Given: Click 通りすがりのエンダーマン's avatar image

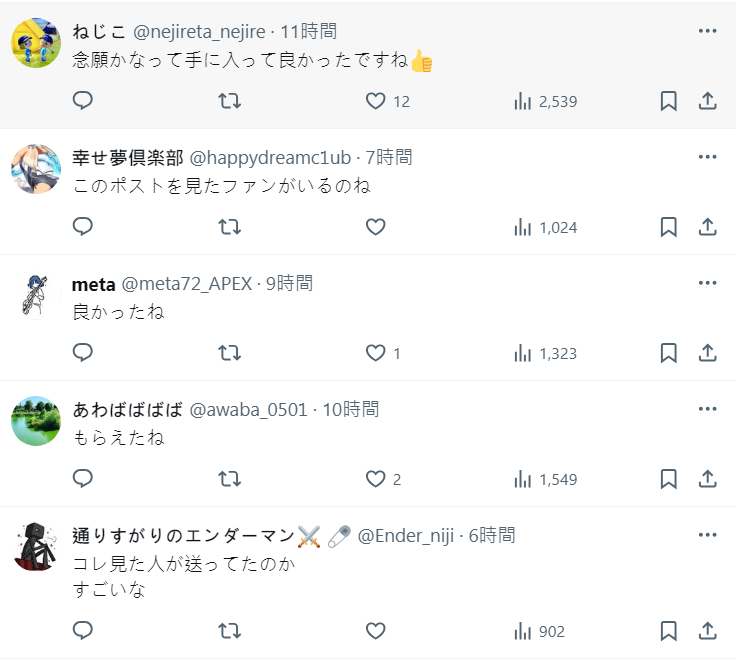Looking at the screenshot, I should click(36, 546).
